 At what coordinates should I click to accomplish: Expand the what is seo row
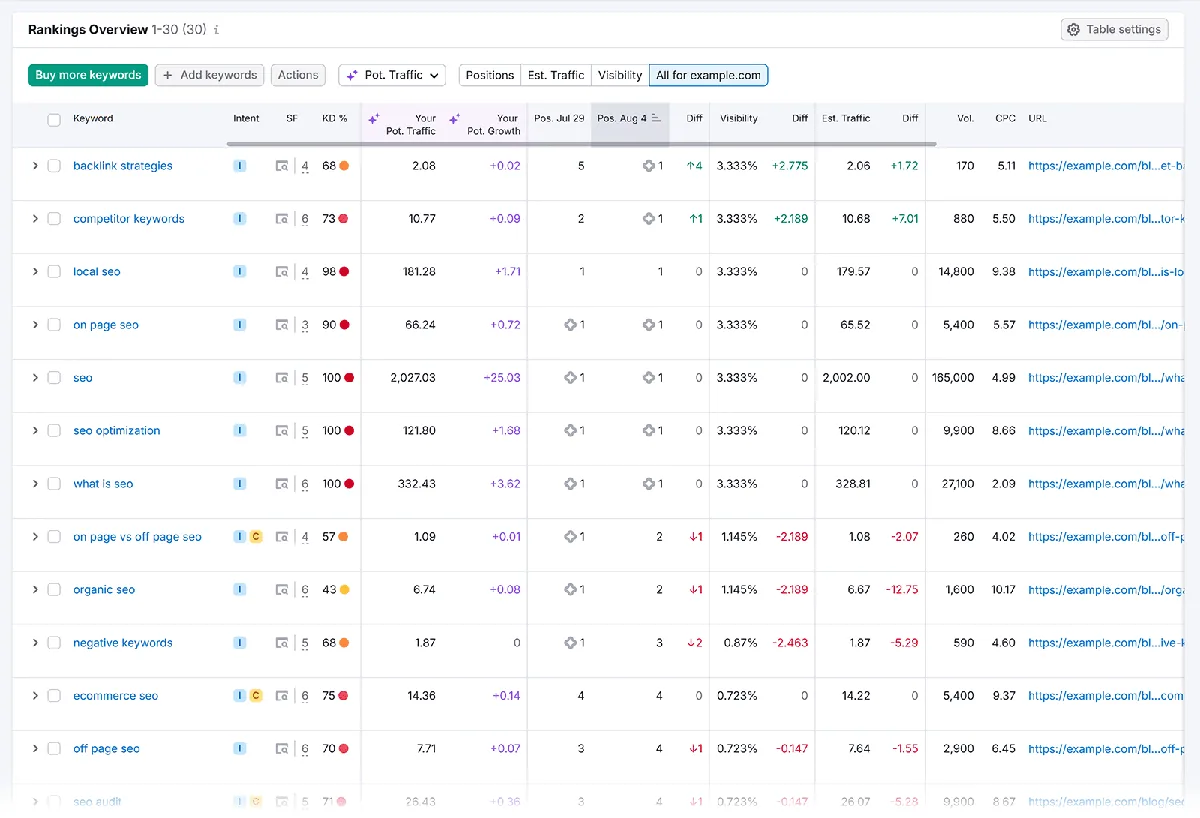(35, 484)
